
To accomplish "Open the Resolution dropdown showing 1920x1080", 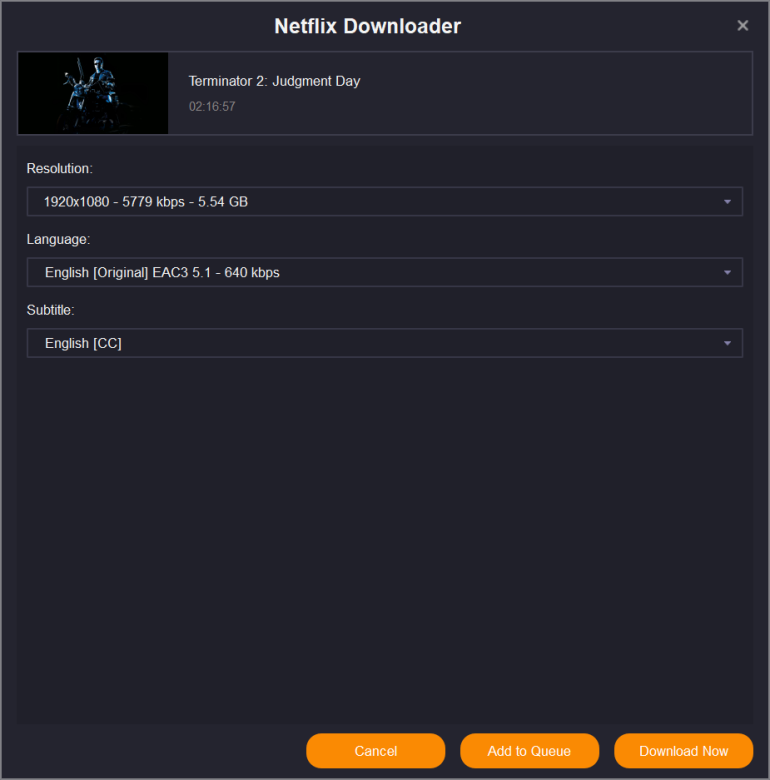I will (x=385, y=201).
